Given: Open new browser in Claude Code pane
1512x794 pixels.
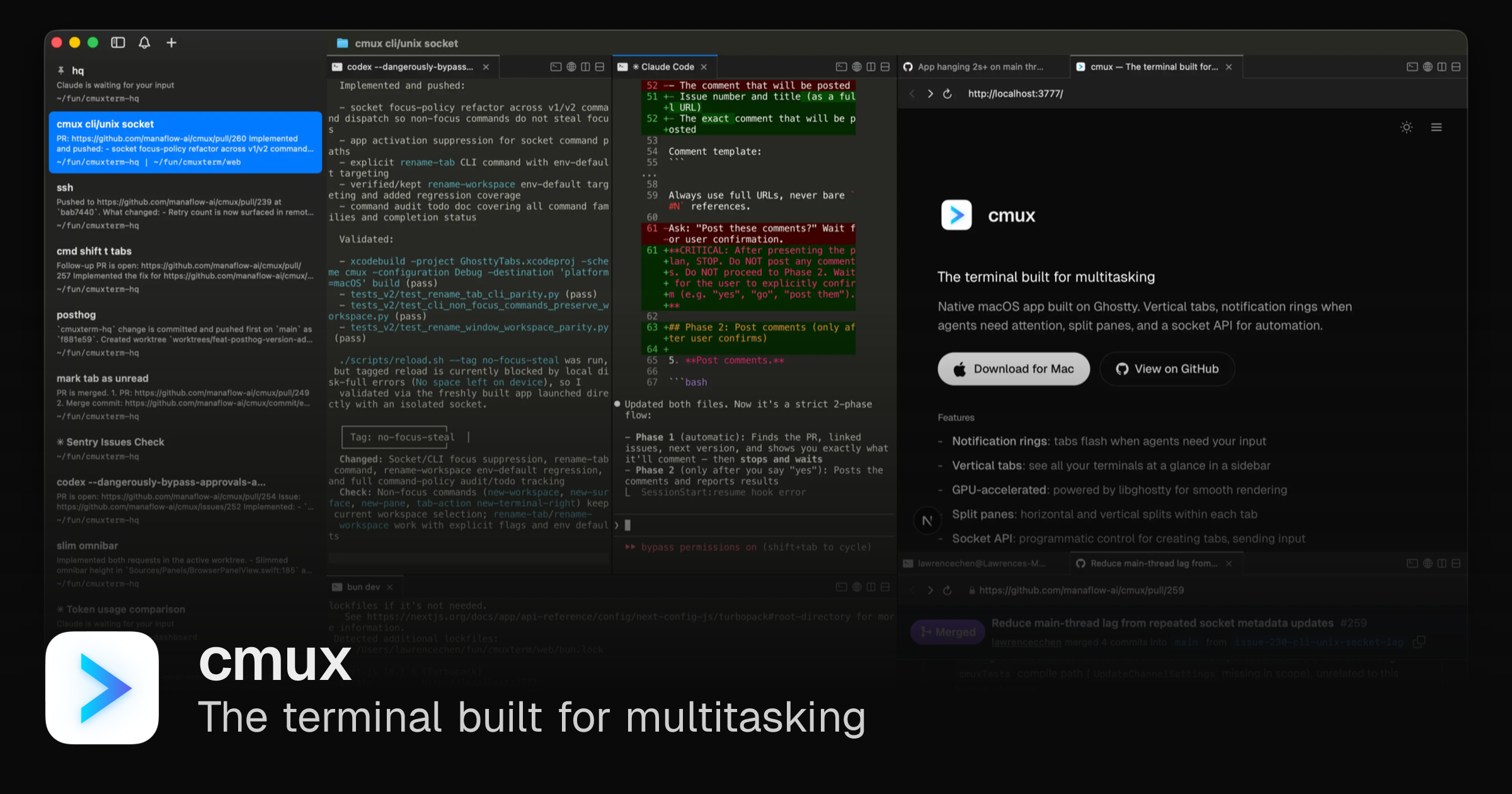Looking at the screenshot, I should 857,67.
